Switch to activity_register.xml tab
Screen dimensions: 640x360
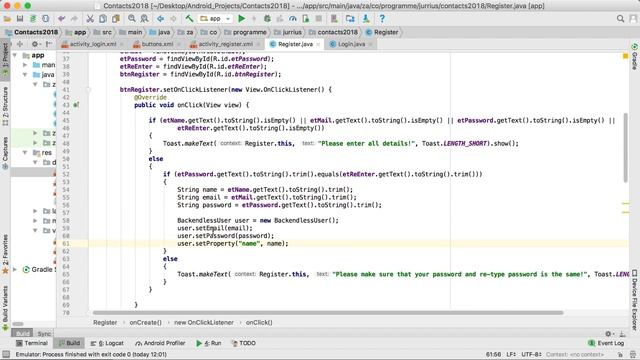point(225,44)
